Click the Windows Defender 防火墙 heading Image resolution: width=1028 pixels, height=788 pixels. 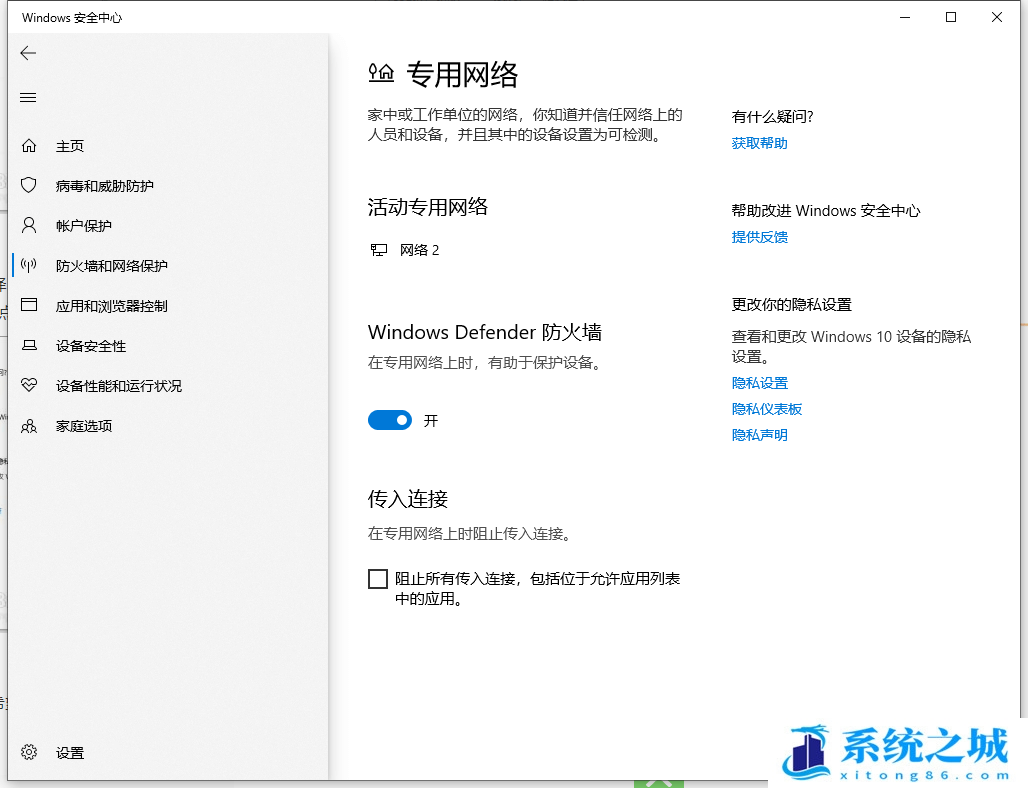(x=484, y=332)
